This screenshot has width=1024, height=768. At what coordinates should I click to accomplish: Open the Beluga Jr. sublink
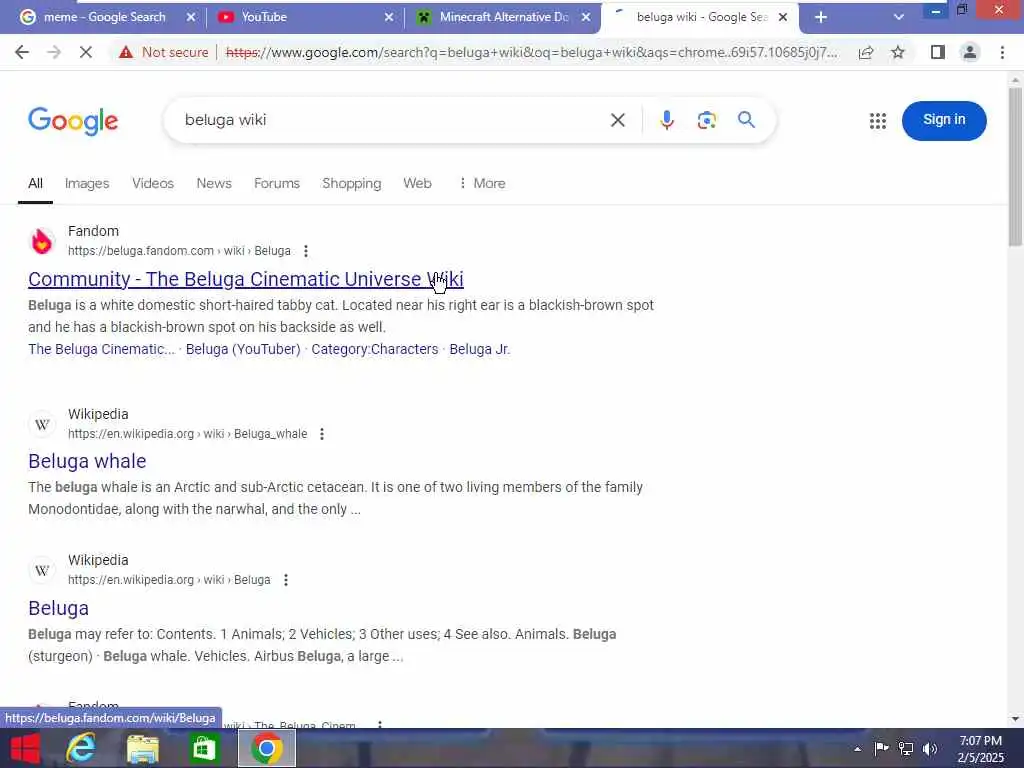pos(480,349)
